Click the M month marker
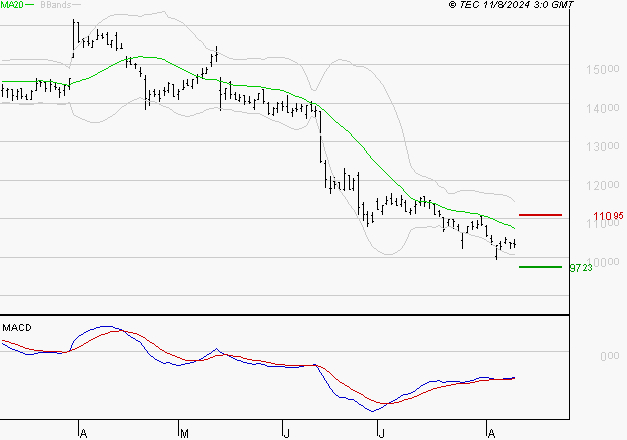Viewport: 627px width, 440px height. (184, 433)
